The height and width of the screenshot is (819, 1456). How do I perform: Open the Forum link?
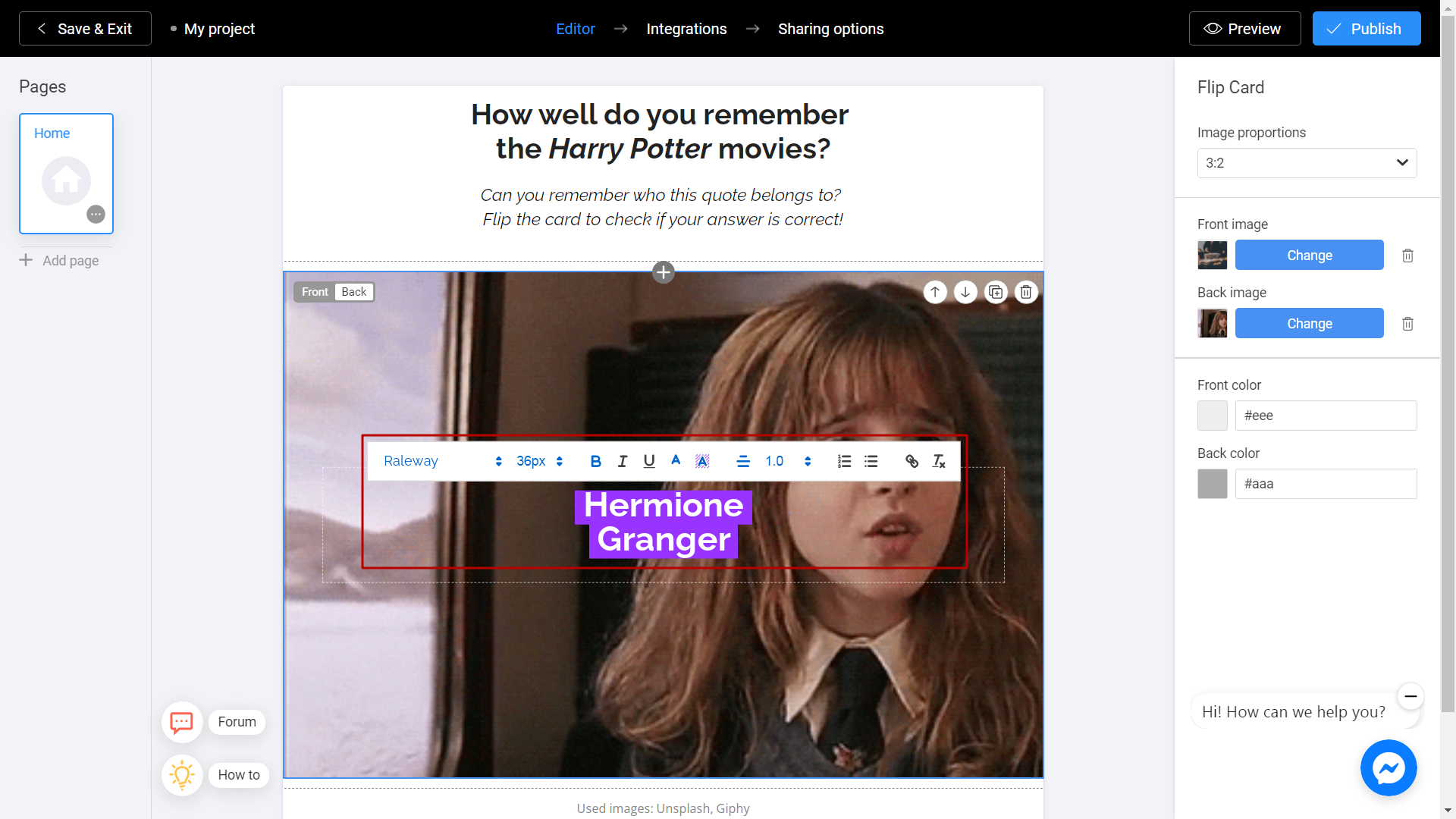(237, 722)
